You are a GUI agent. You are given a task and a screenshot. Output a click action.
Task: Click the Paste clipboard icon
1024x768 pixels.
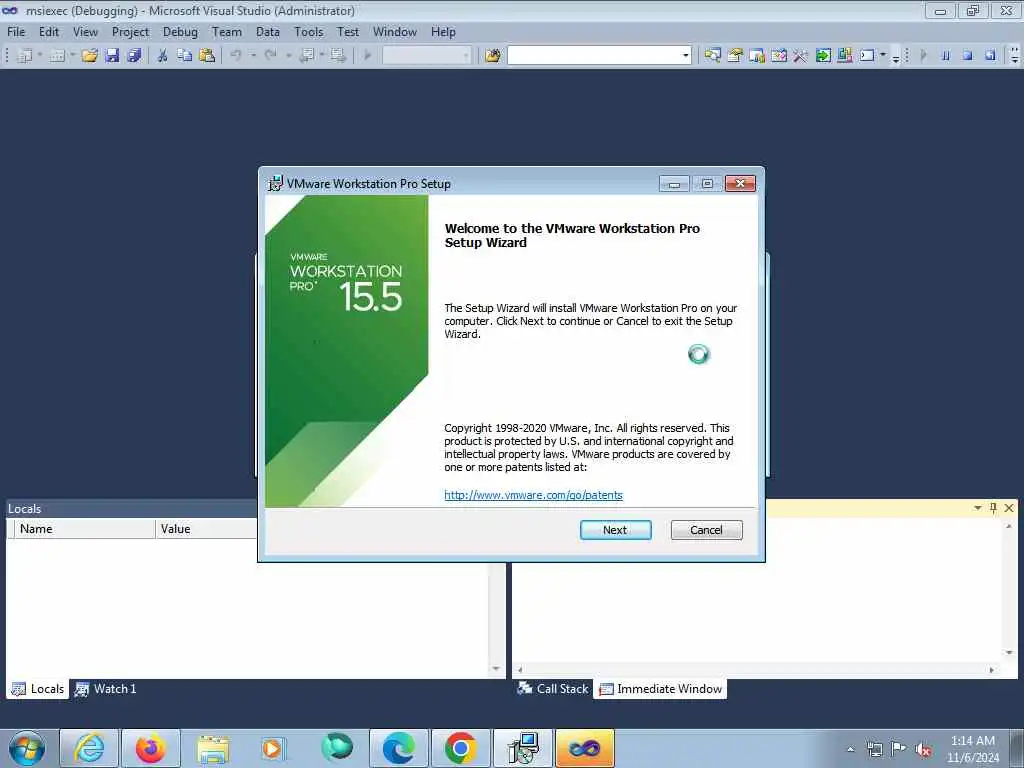click(207, 56)
